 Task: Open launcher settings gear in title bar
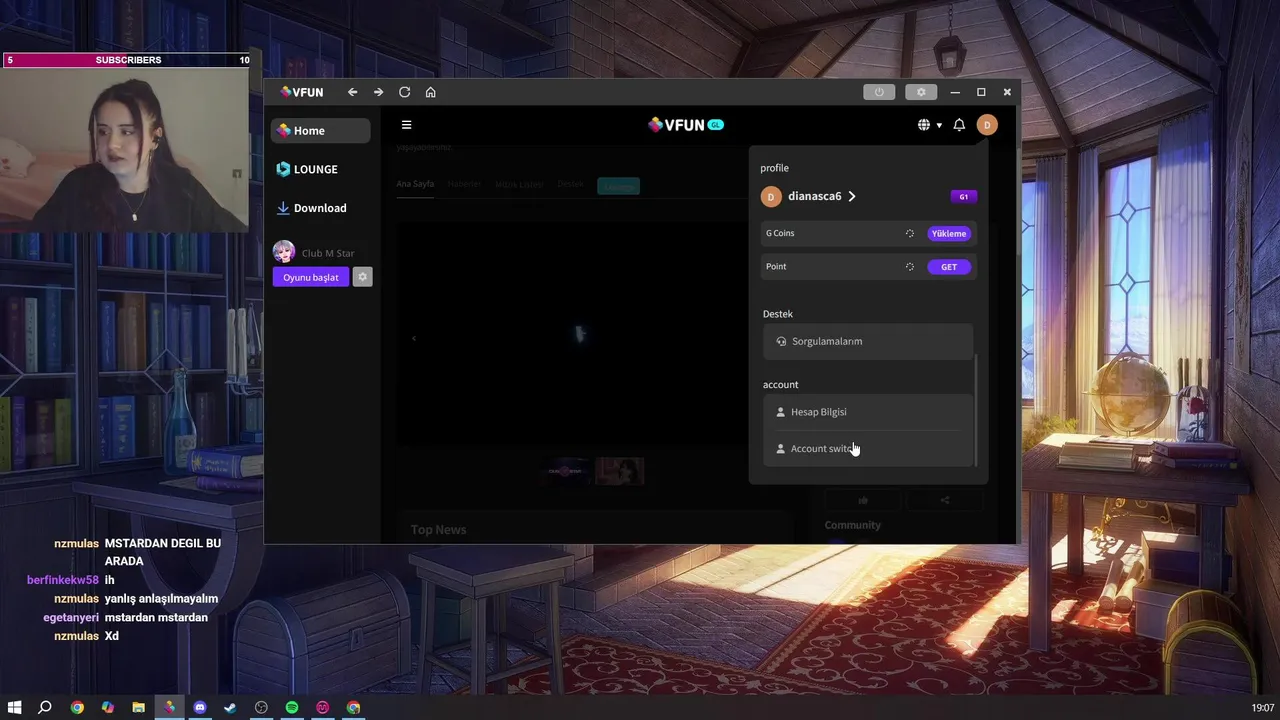pyautogui.click(x=921, y=92)
